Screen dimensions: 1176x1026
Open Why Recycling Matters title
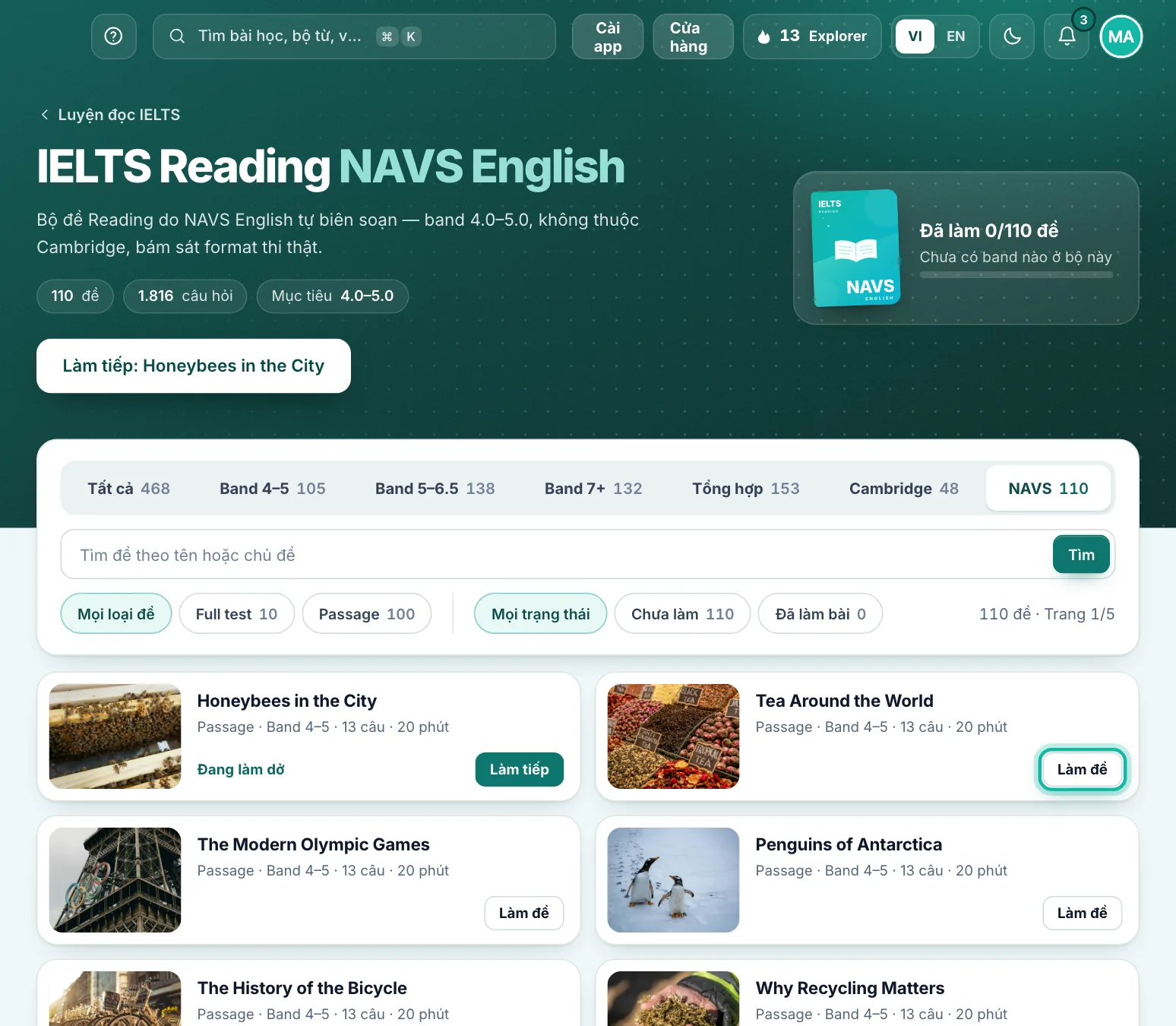[850, 988]
